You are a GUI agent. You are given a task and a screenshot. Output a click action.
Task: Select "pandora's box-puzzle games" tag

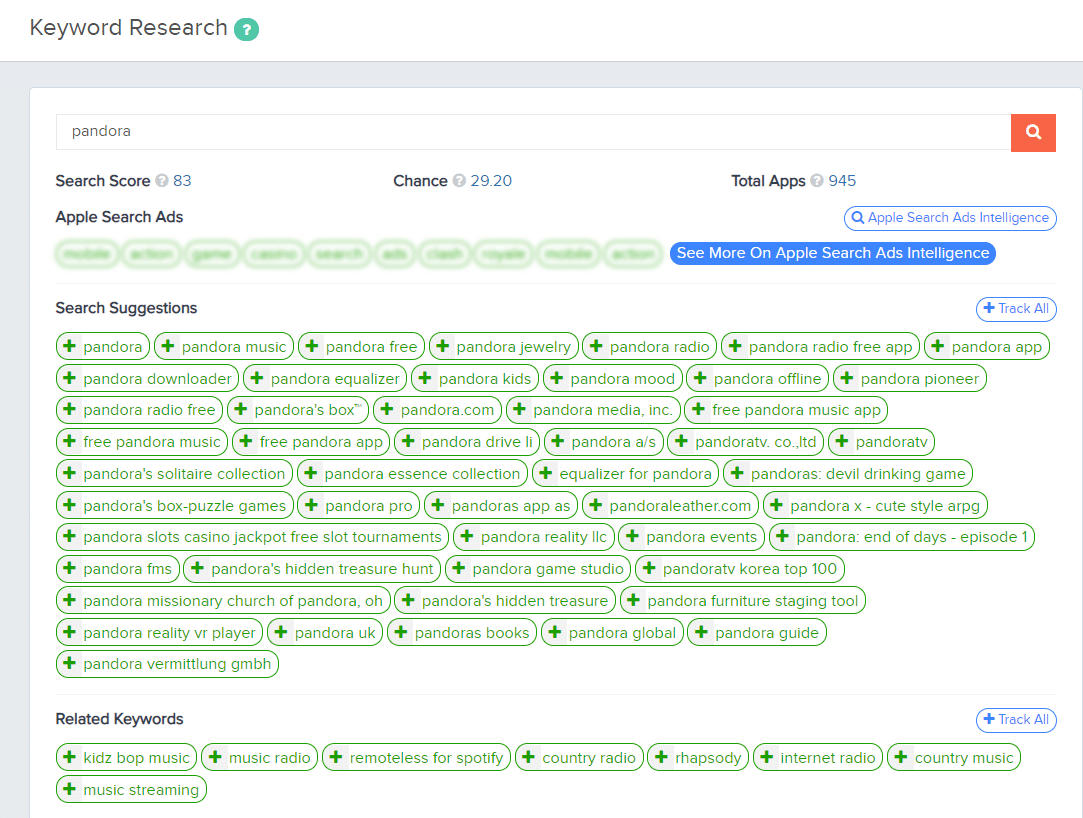175,506
